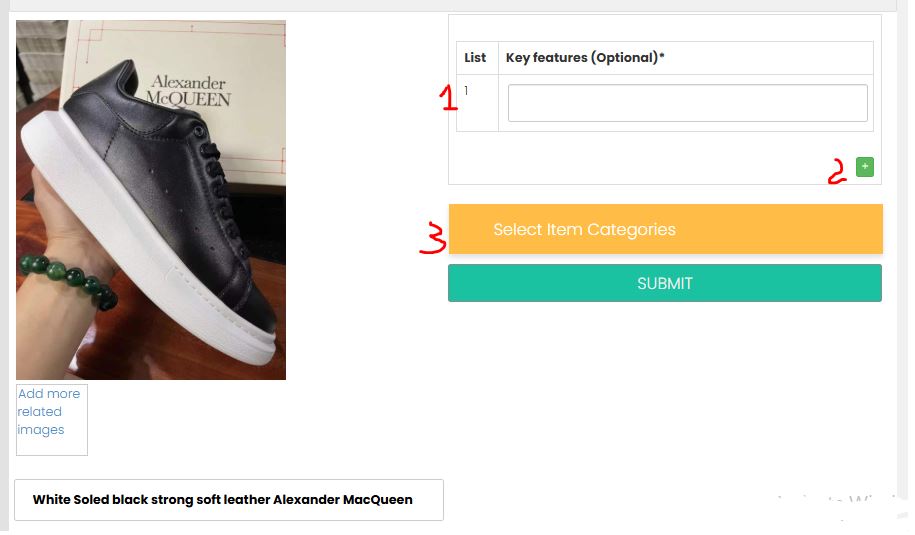Open the black sneaker product photo
Viewport: 915px width, 535px height.
point(151,200)
